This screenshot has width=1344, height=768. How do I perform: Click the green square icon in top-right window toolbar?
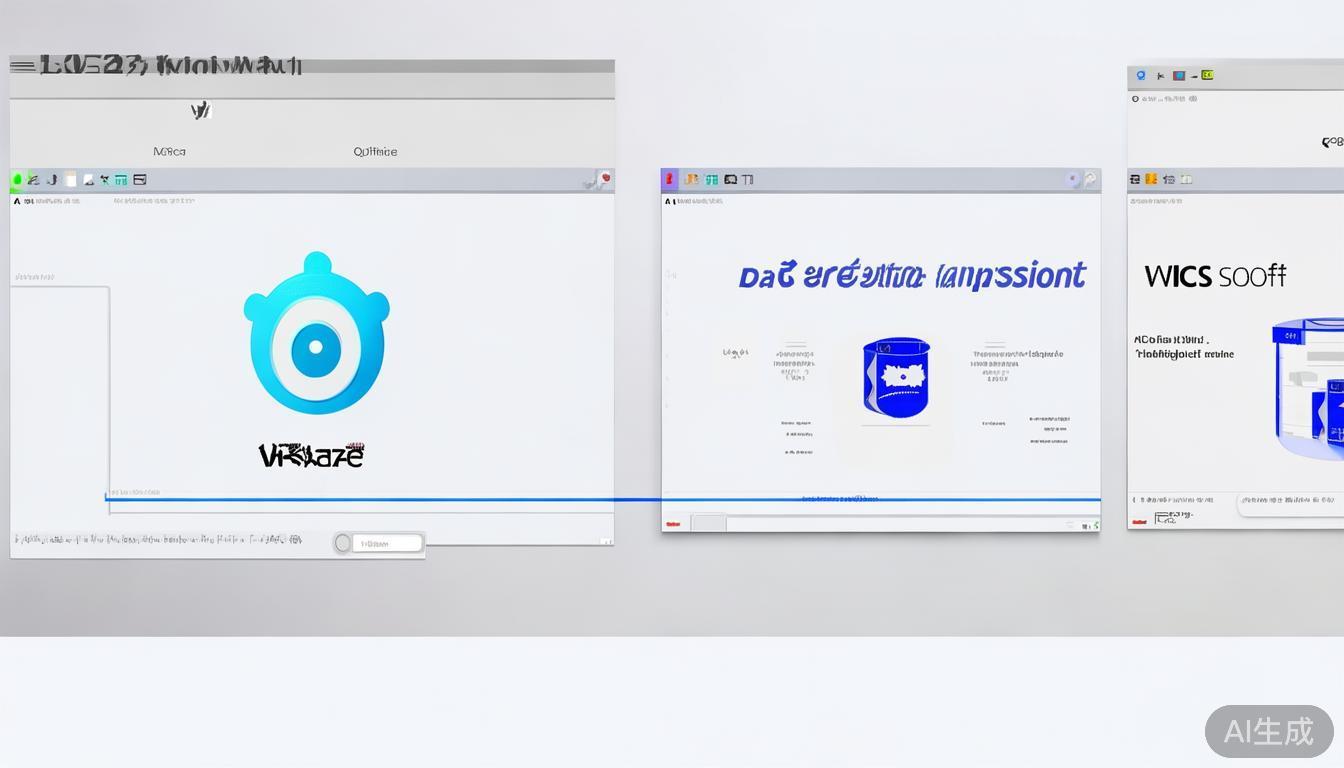(x=1207, y=75)
